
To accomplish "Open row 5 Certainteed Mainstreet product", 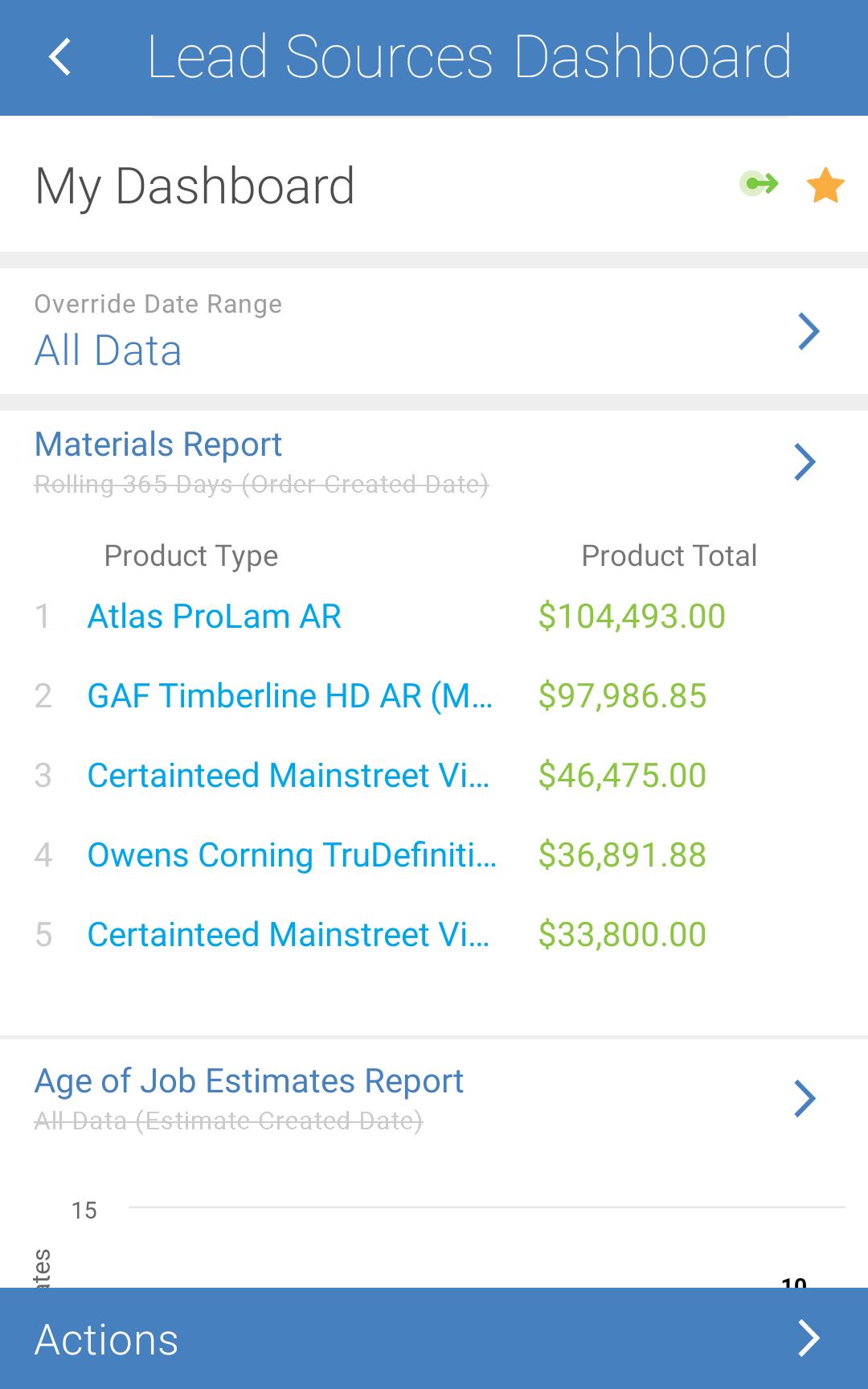I will 289,935.
